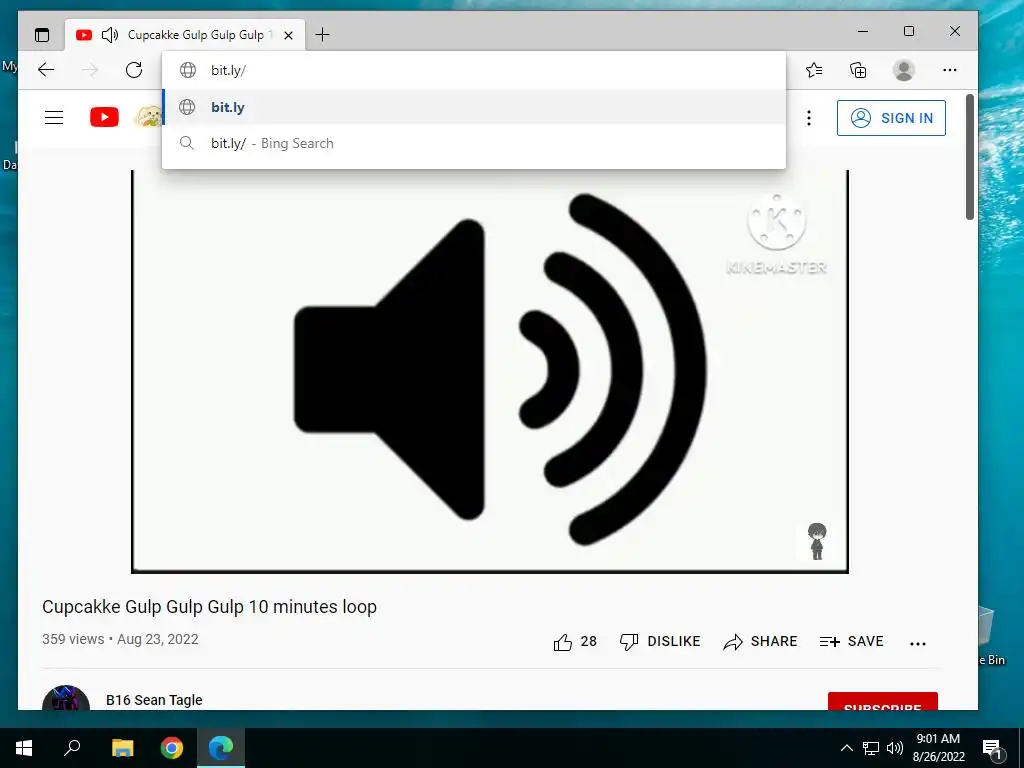Close the Cupcakke Gulp Gulp tab
1024x768 pixels.
pyautogui.click(x=288, y=35)
